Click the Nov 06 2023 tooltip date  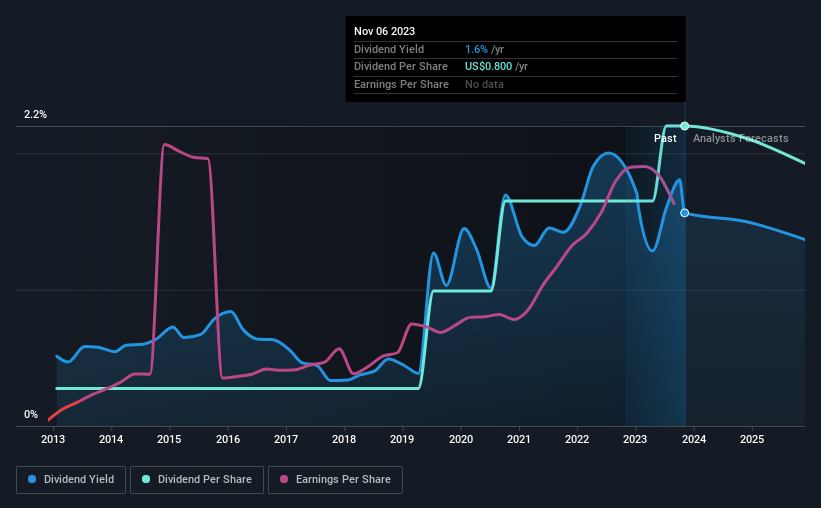pyautogui.click(x=384, y=31)
